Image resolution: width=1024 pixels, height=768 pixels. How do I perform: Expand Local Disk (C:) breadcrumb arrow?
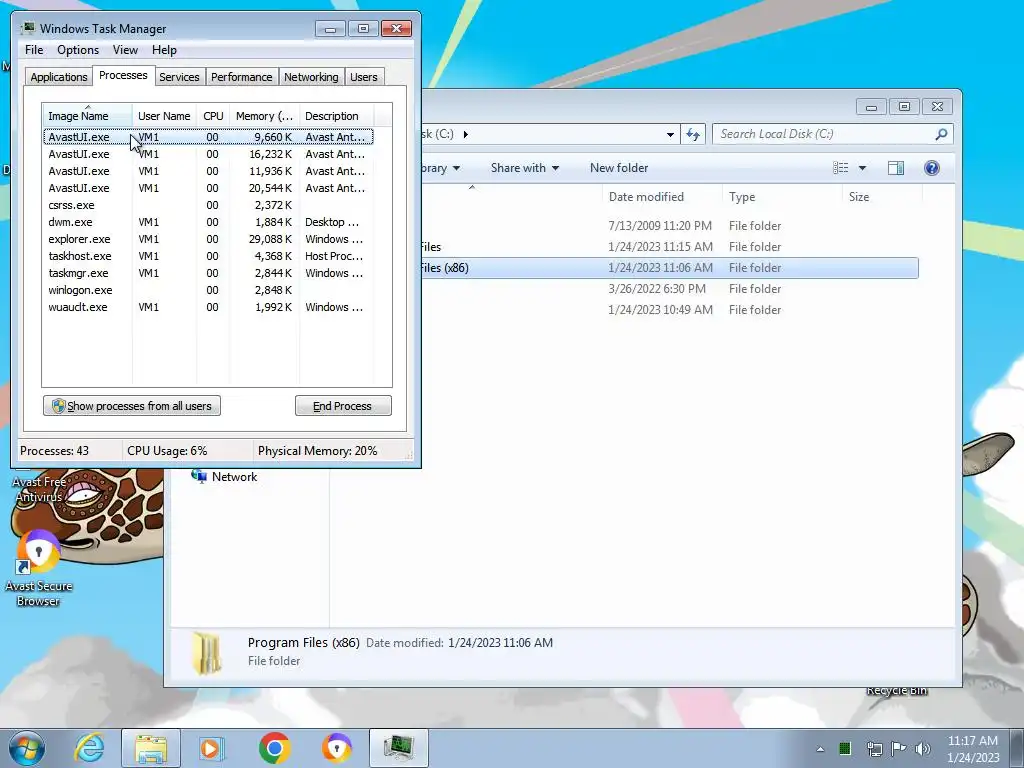tap(466, 134)
